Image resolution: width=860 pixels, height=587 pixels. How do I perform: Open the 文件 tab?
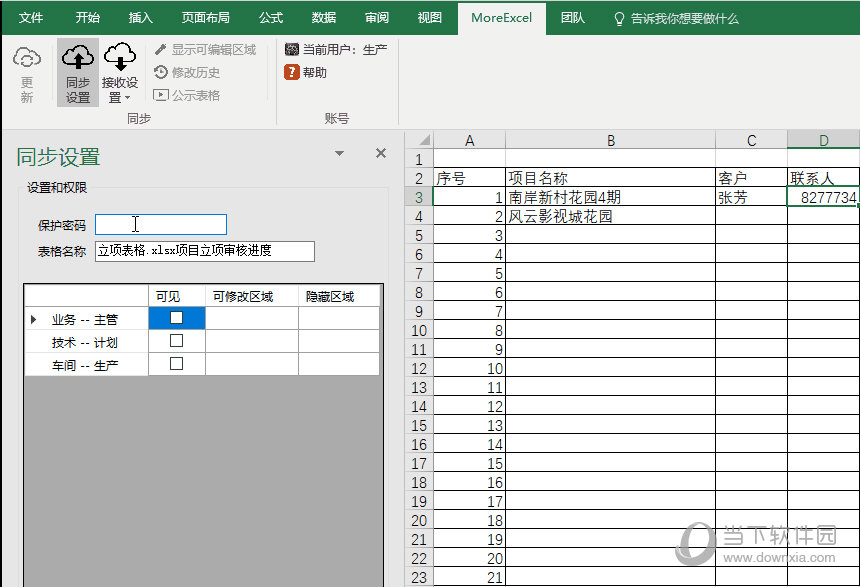(31, 18)
